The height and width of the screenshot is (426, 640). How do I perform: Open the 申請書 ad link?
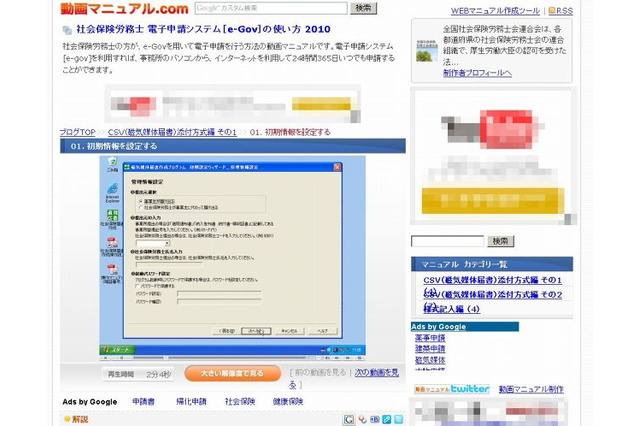(x=144, y=402)
